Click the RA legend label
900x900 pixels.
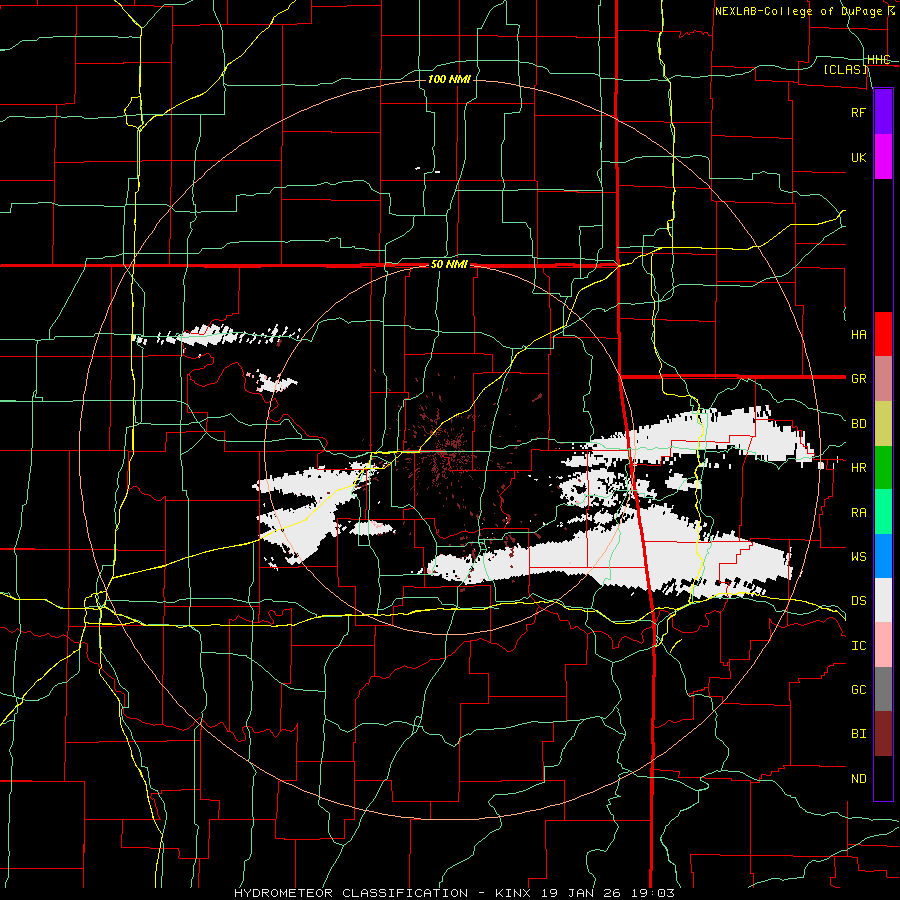click(858, 513)
